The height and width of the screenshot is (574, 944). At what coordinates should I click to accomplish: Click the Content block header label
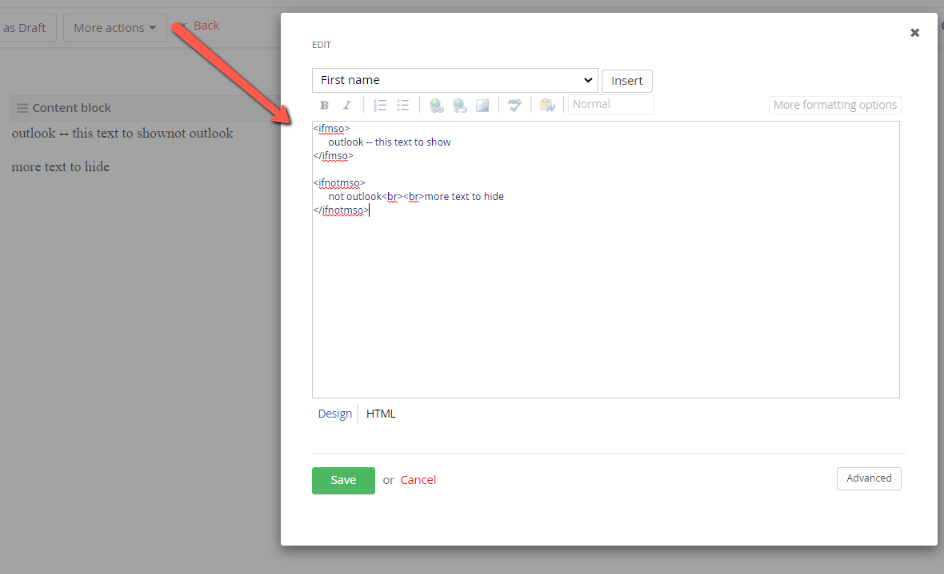click(x=72, y=108)
